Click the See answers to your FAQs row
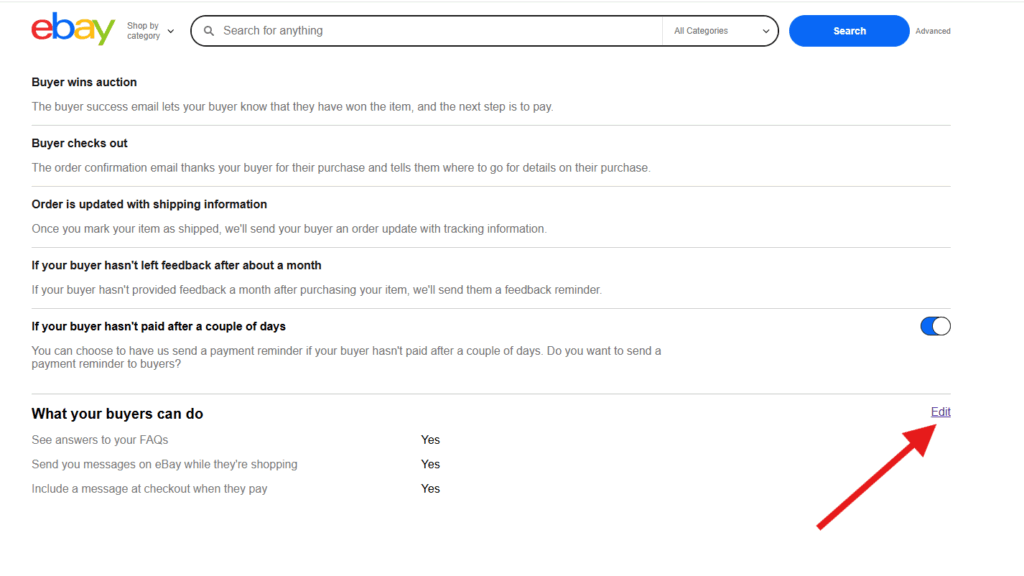This screenshot has height=576, width=1024. (x=99, y=440)
